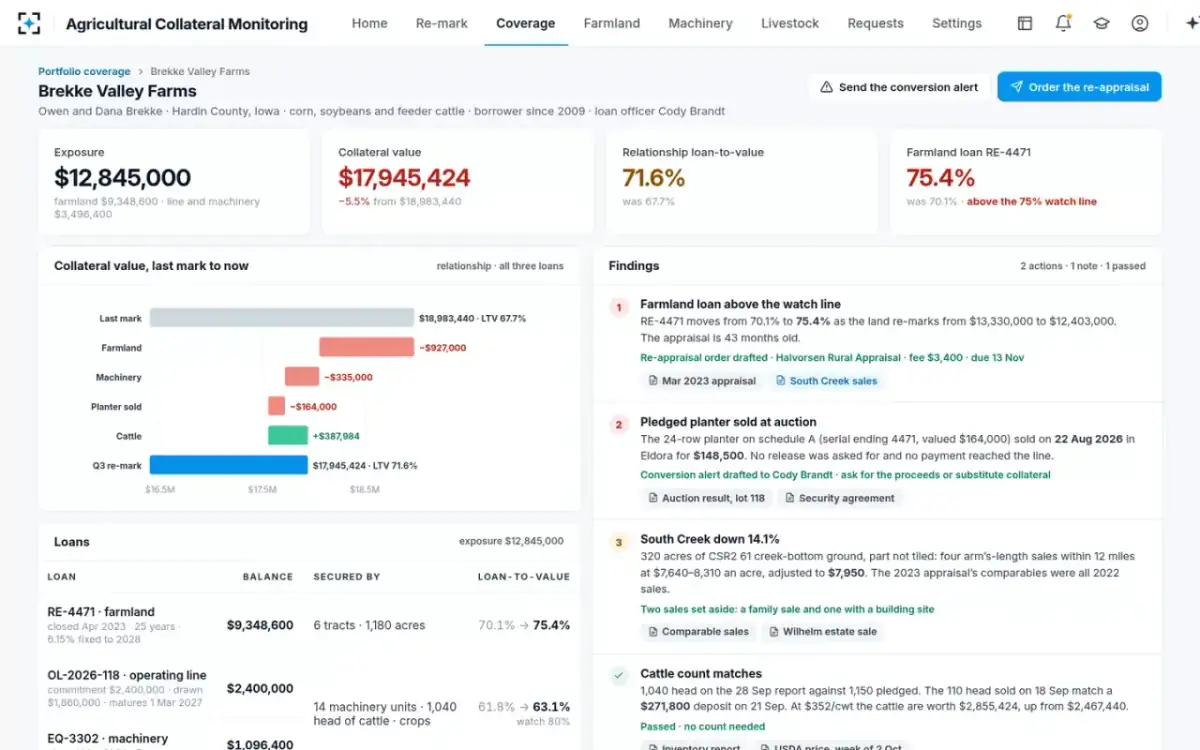Click the red Planter sold bar
This screenshot has height=750, width=1200.
click(x=276, y=406)
